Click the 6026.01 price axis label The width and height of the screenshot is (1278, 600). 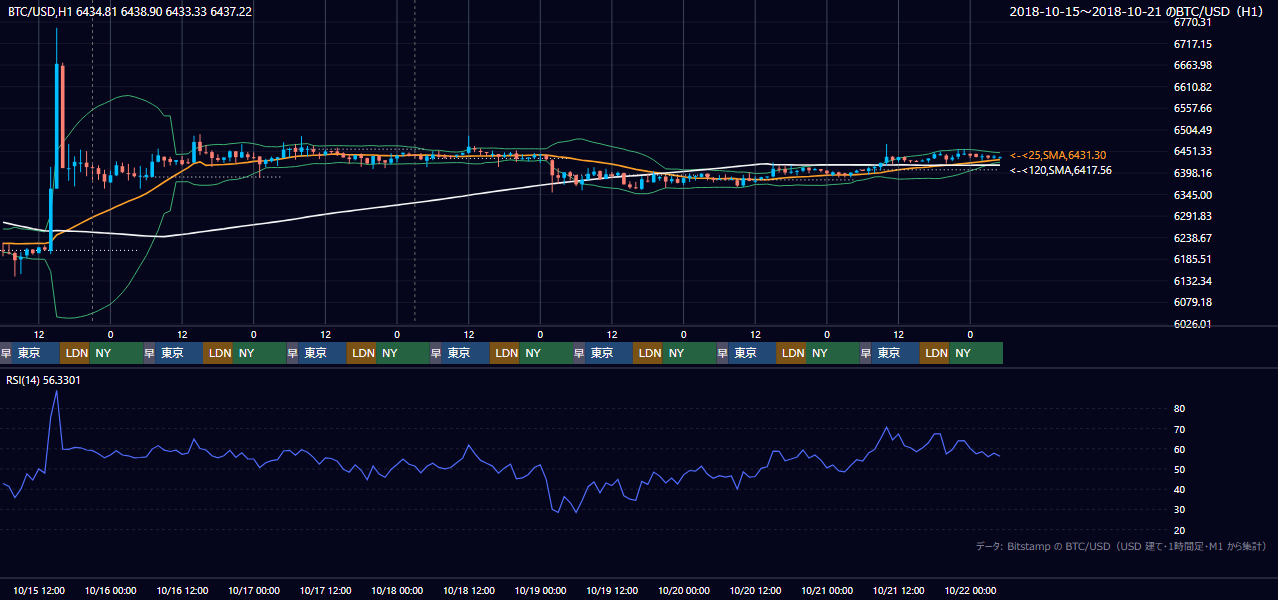1193,324
